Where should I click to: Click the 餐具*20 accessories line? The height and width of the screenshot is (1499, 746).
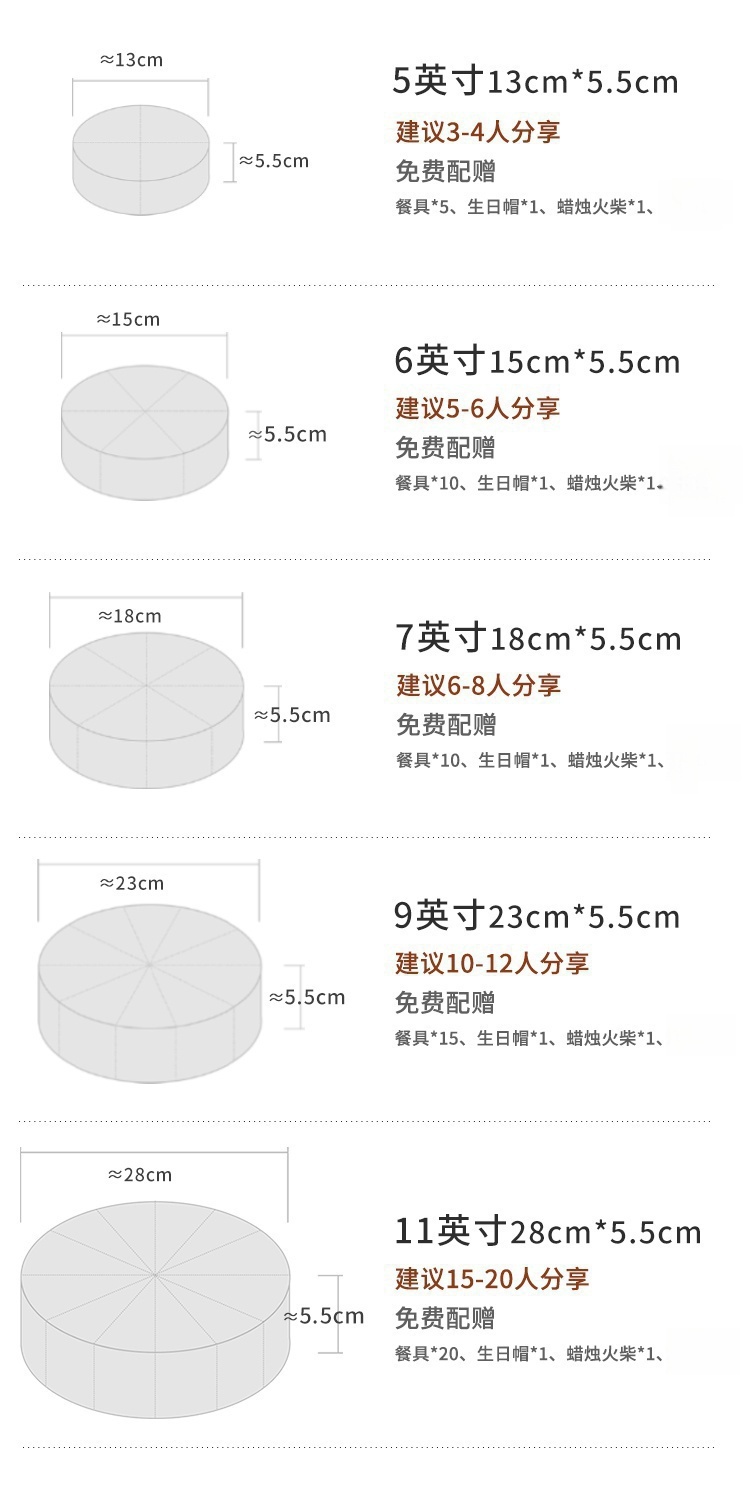[x=530, y=1354]
